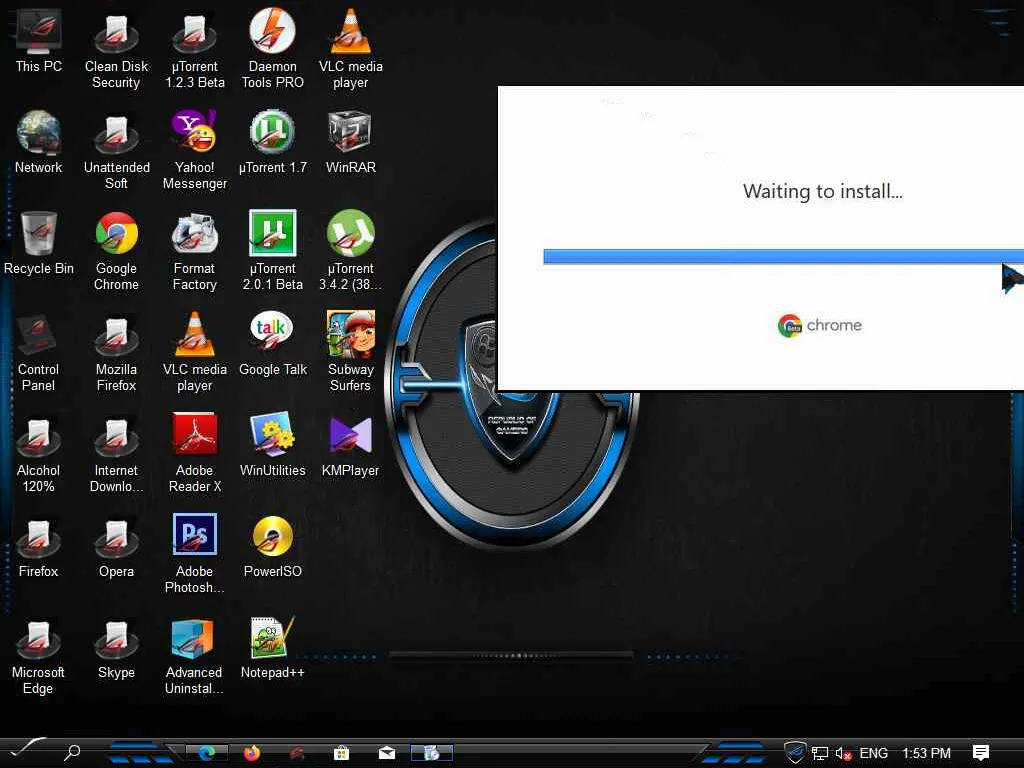The image size is (1024, 768).
Task: Select the Internet Download Manager shortcut
Action: 116,454
